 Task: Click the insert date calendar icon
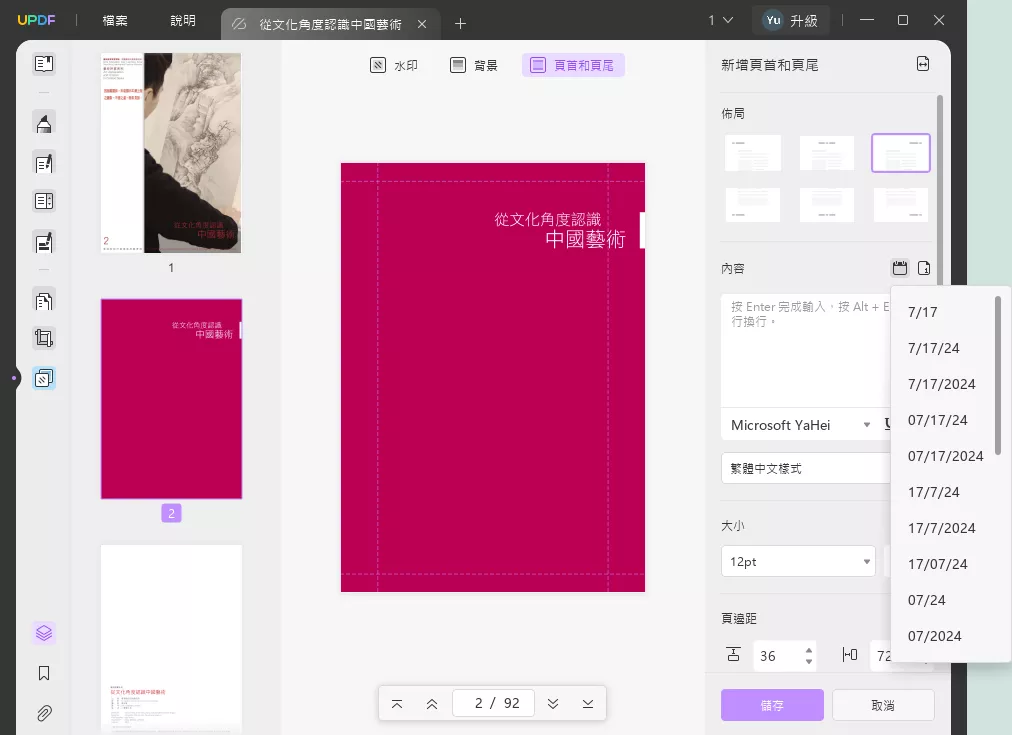(900, 268)
